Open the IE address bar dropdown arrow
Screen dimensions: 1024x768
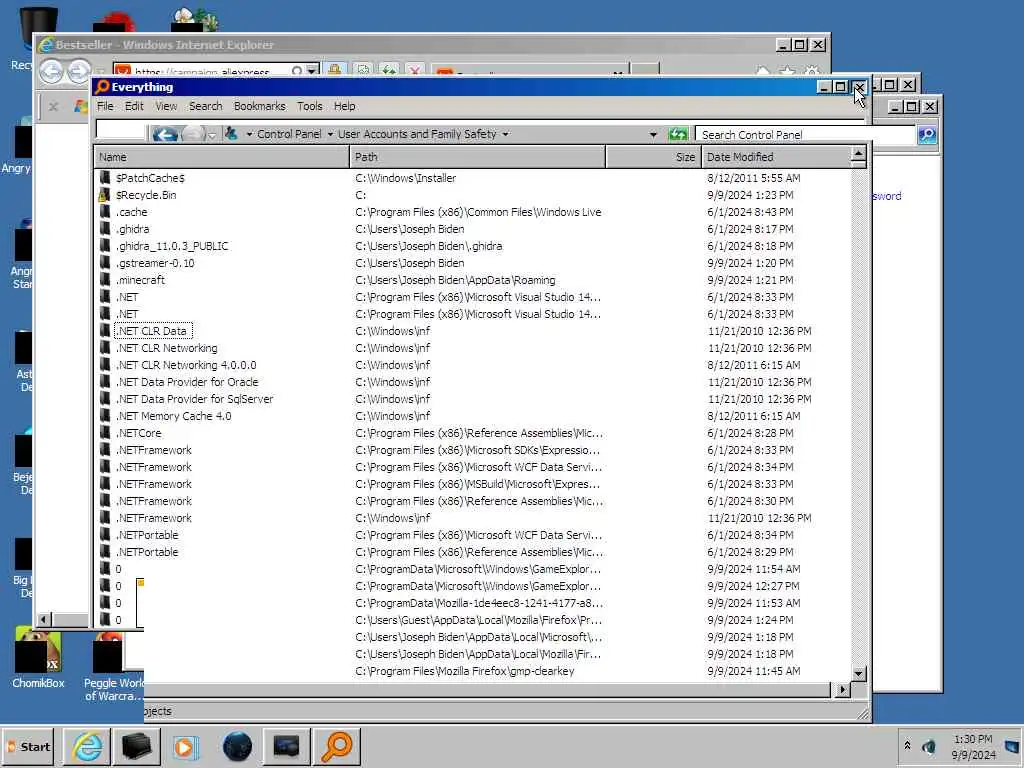313,70
